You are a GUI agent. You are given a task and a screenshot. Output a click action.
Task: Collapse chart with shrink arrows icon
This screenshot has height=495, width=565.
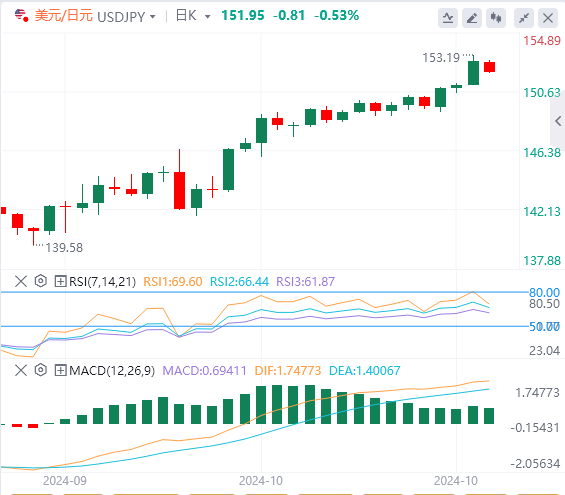(x=524, y=18)
